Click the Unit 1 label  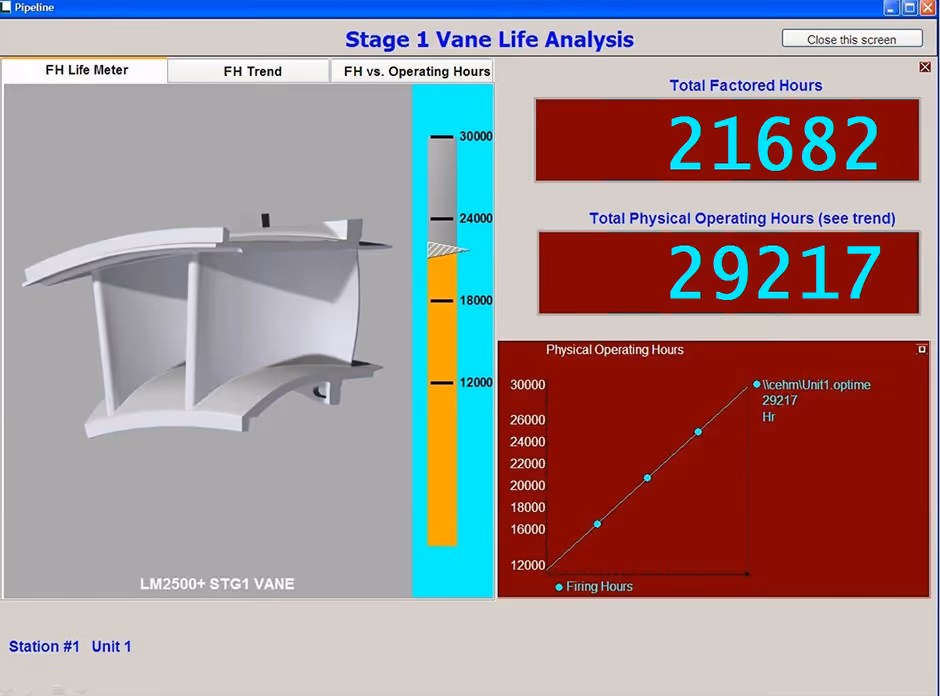pos(111,646)
